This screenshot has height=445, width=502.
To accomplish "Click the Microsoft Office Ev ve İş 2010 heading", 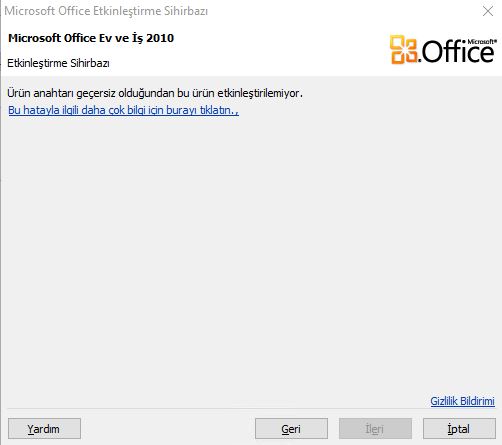I will [91, 38].
